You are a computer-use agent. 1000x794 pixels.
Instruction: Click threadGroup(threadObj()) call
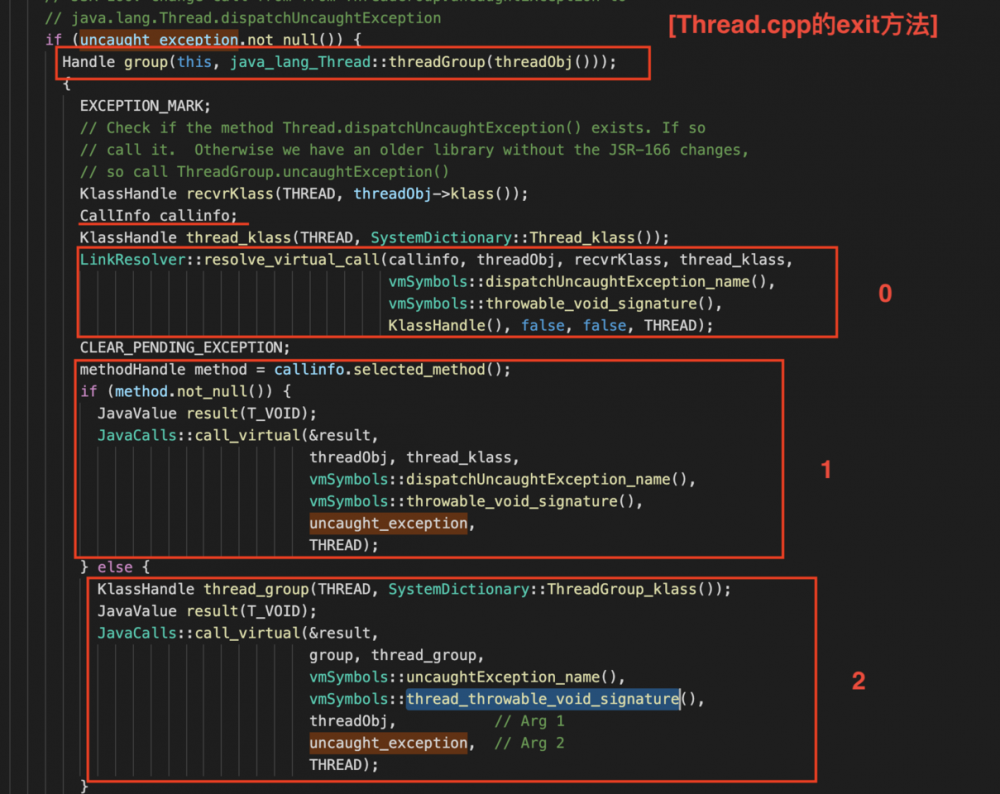pos(498,62)
